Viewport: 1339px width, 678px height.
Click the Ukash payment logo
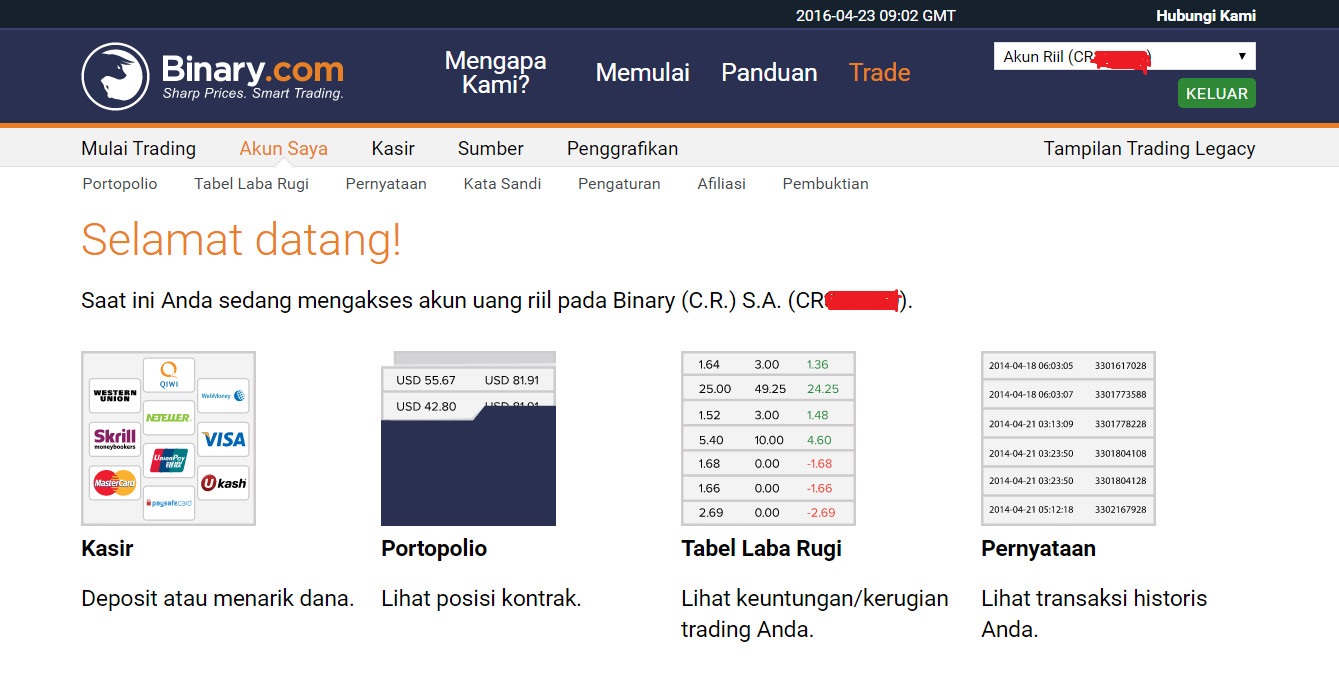(x=223, y=483)
